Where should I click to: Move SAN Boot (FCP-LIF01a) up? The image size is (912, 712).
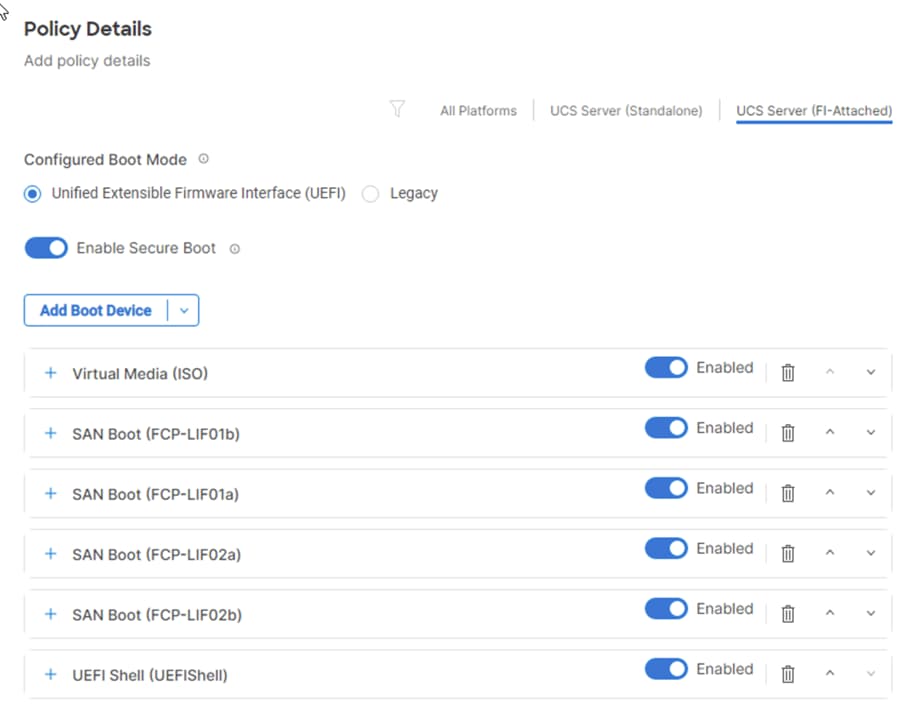point(829,493)
